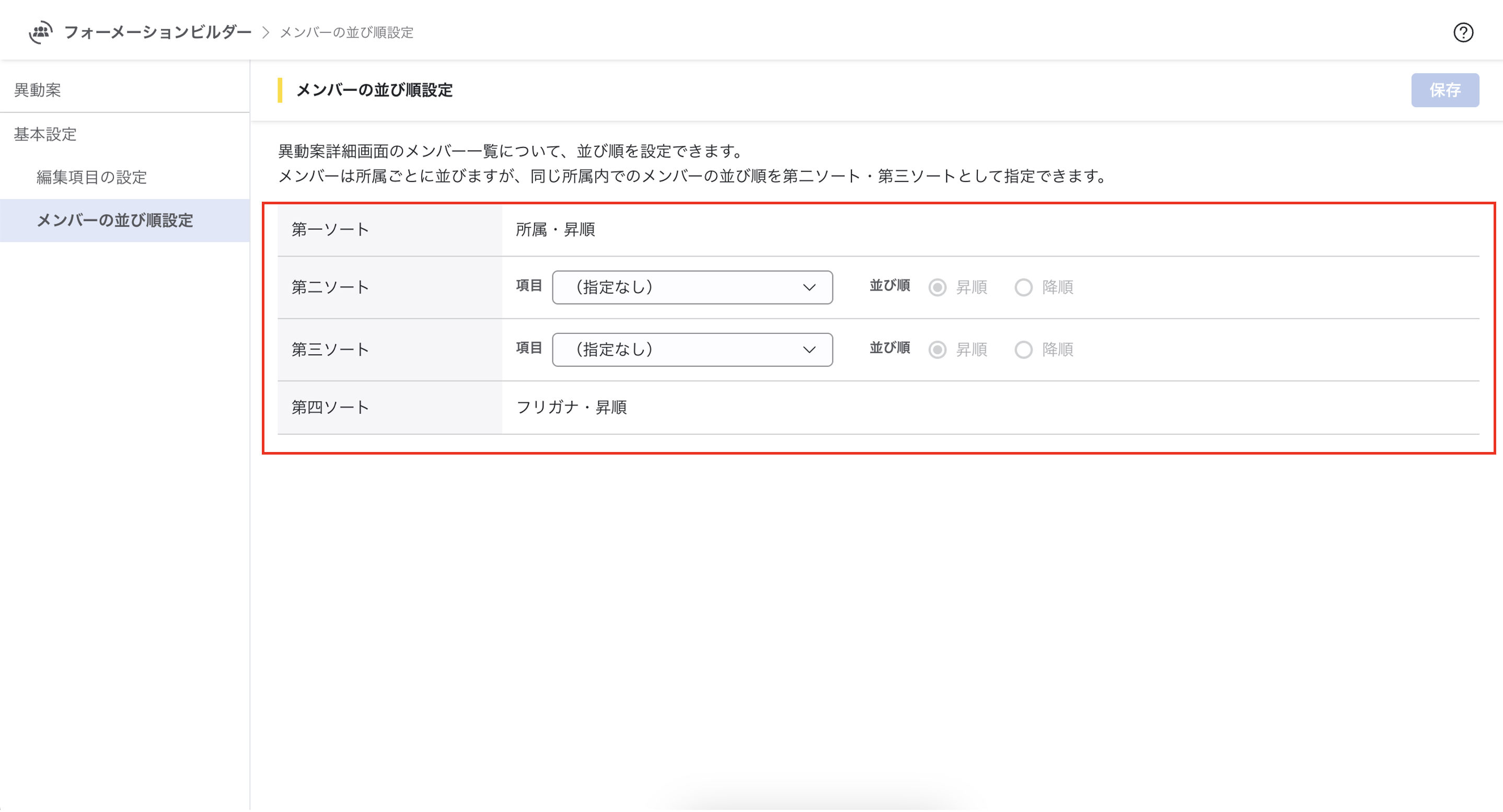
Task: Click chevron arrow of 第二ソート dropdown
Action: point(808,287)
